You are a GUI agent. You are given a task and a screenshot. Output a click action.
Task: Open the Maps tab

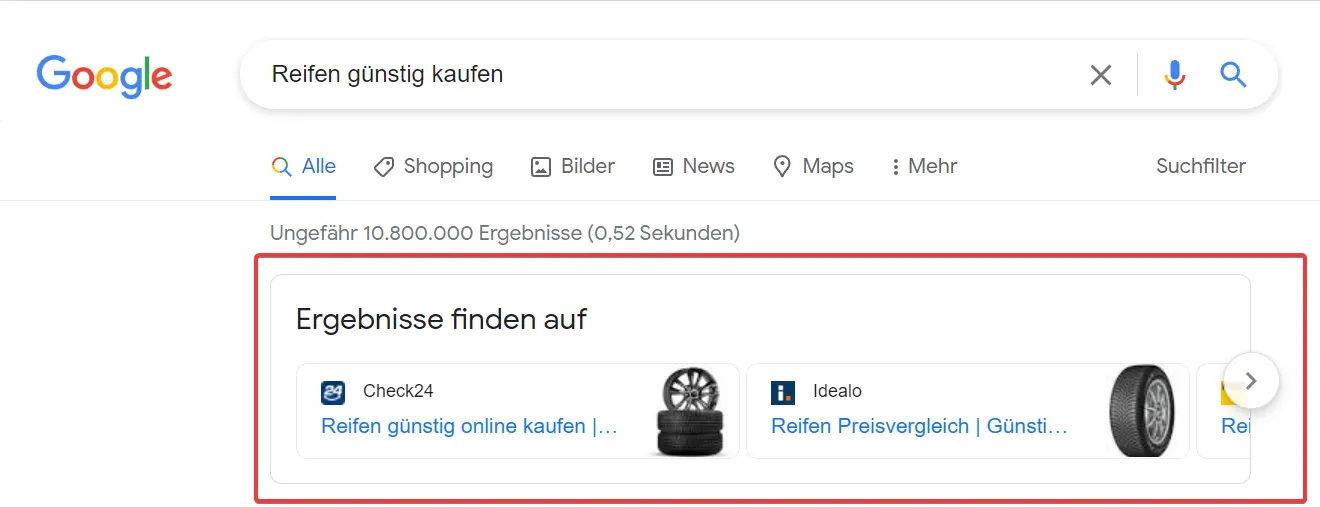[x=813, y=167]
